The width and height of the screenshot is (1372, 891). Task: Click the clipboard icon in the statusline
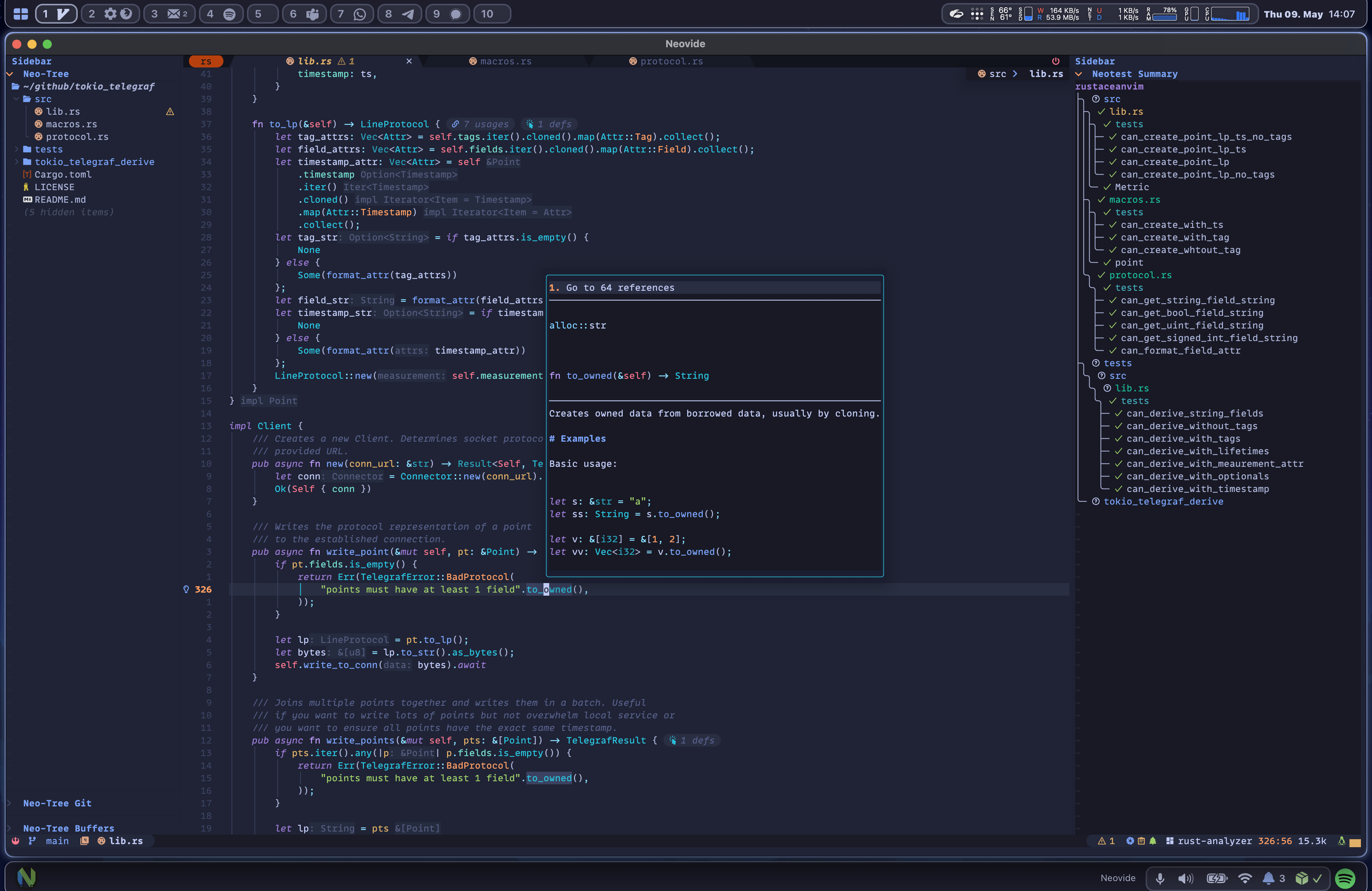click(1141, 841)
